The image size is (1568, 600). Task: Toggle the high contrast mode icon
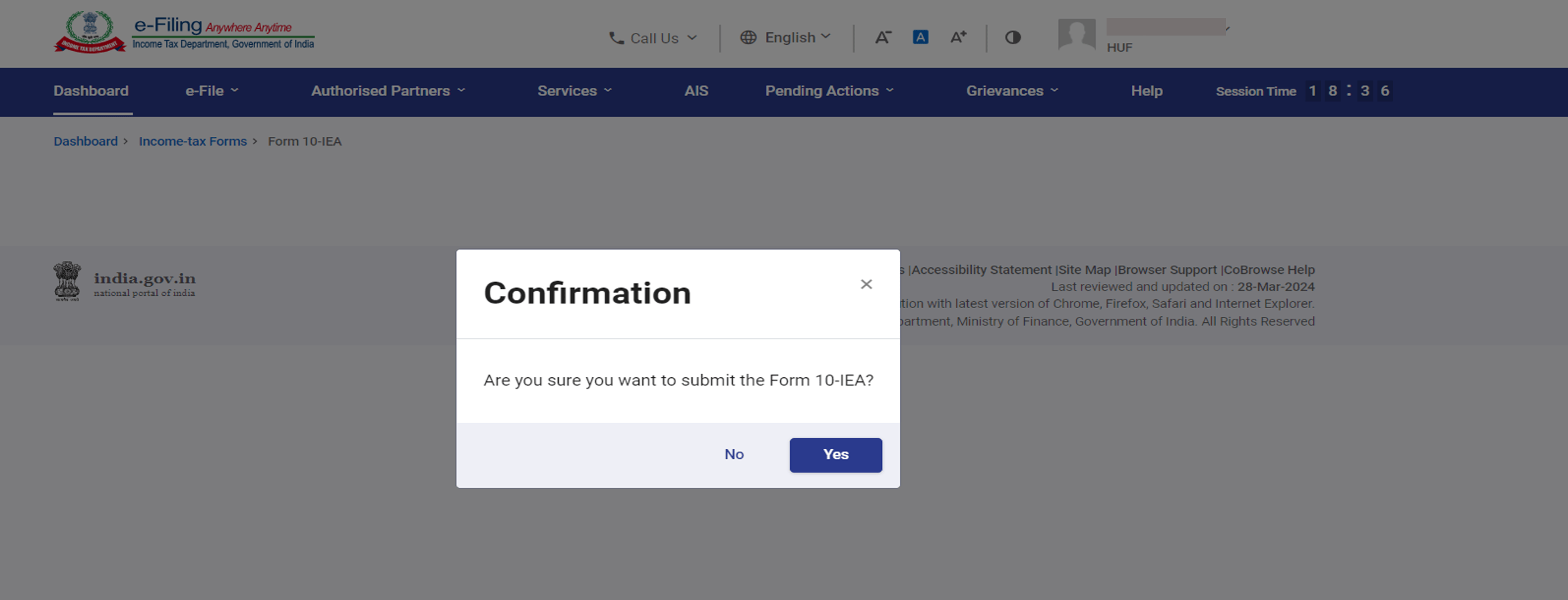coord(1013,38)
